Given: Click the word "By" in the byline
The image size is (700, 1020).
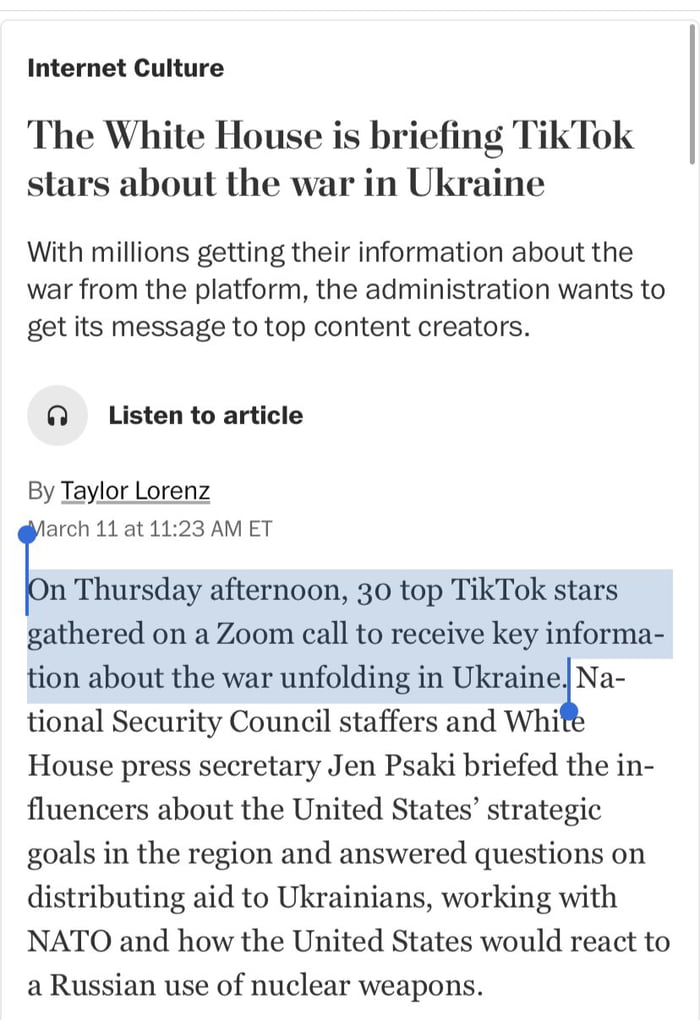Looking at the screenshot, I should [41, 492].
